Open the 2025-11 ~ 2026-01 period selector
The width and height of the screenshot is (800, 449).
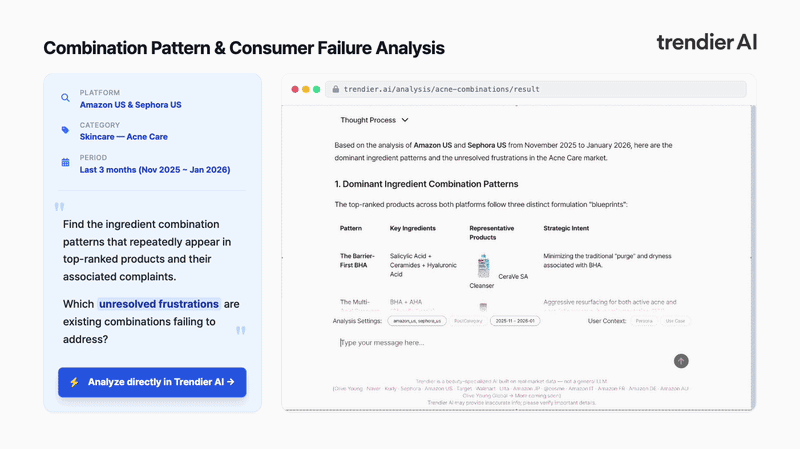(514, 321)
